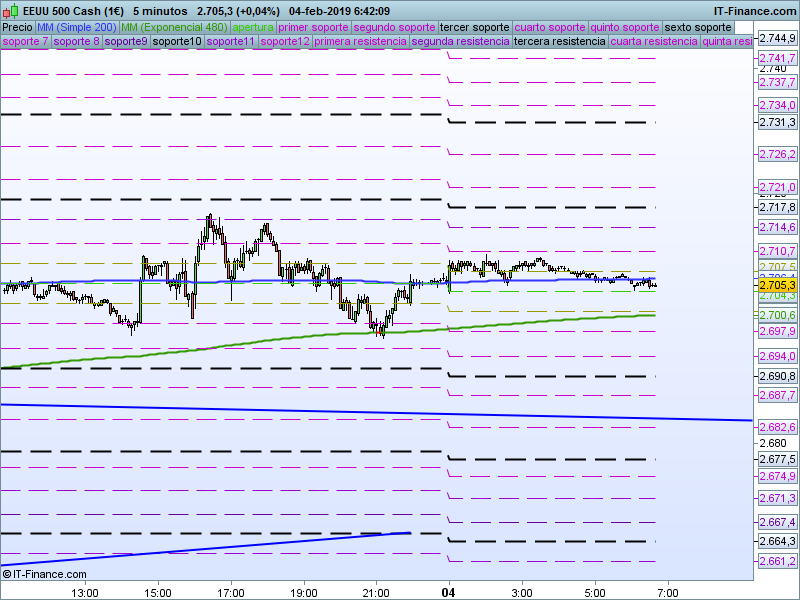Click price axis label 2.710,7
Image resolution: width=800 pixels, height=600 pixels.
pos(777,251)
